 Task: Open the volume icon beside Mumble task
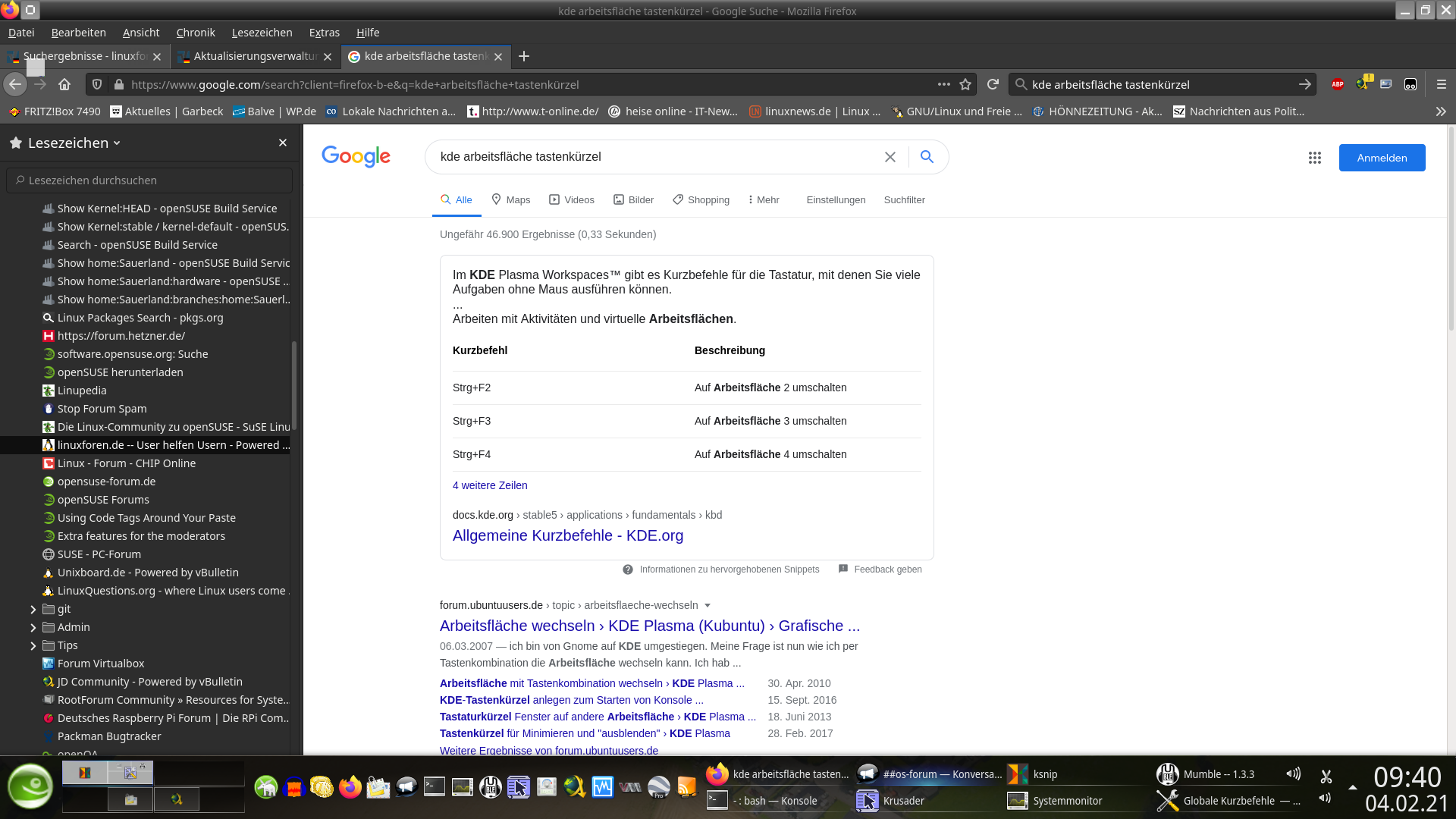coord(1294,774)
